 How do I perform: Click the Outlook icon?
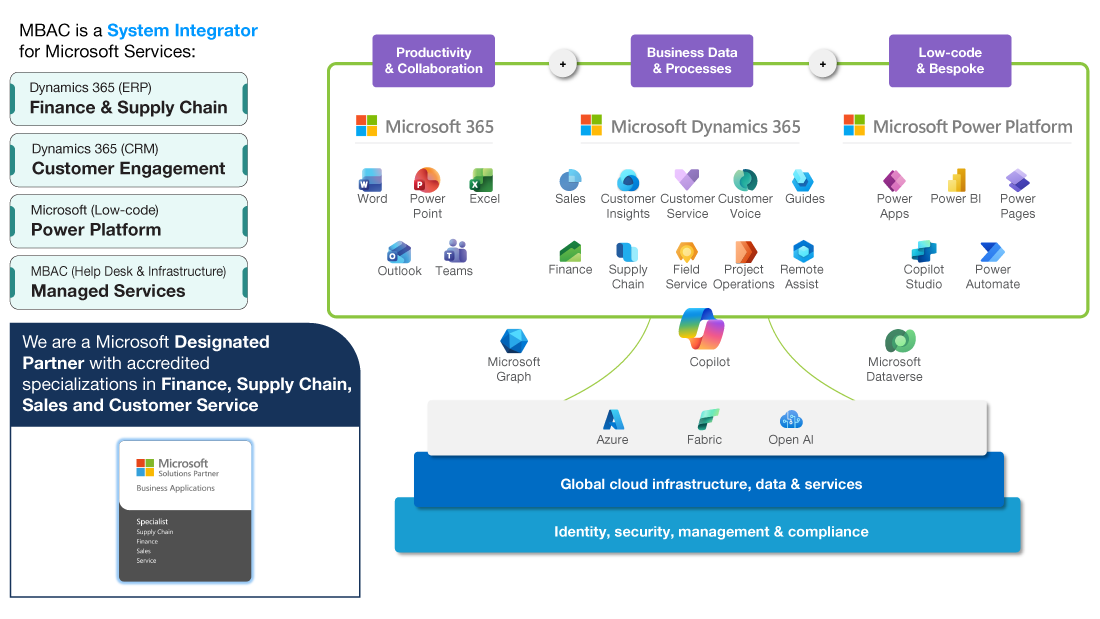(x=399, y=253)
